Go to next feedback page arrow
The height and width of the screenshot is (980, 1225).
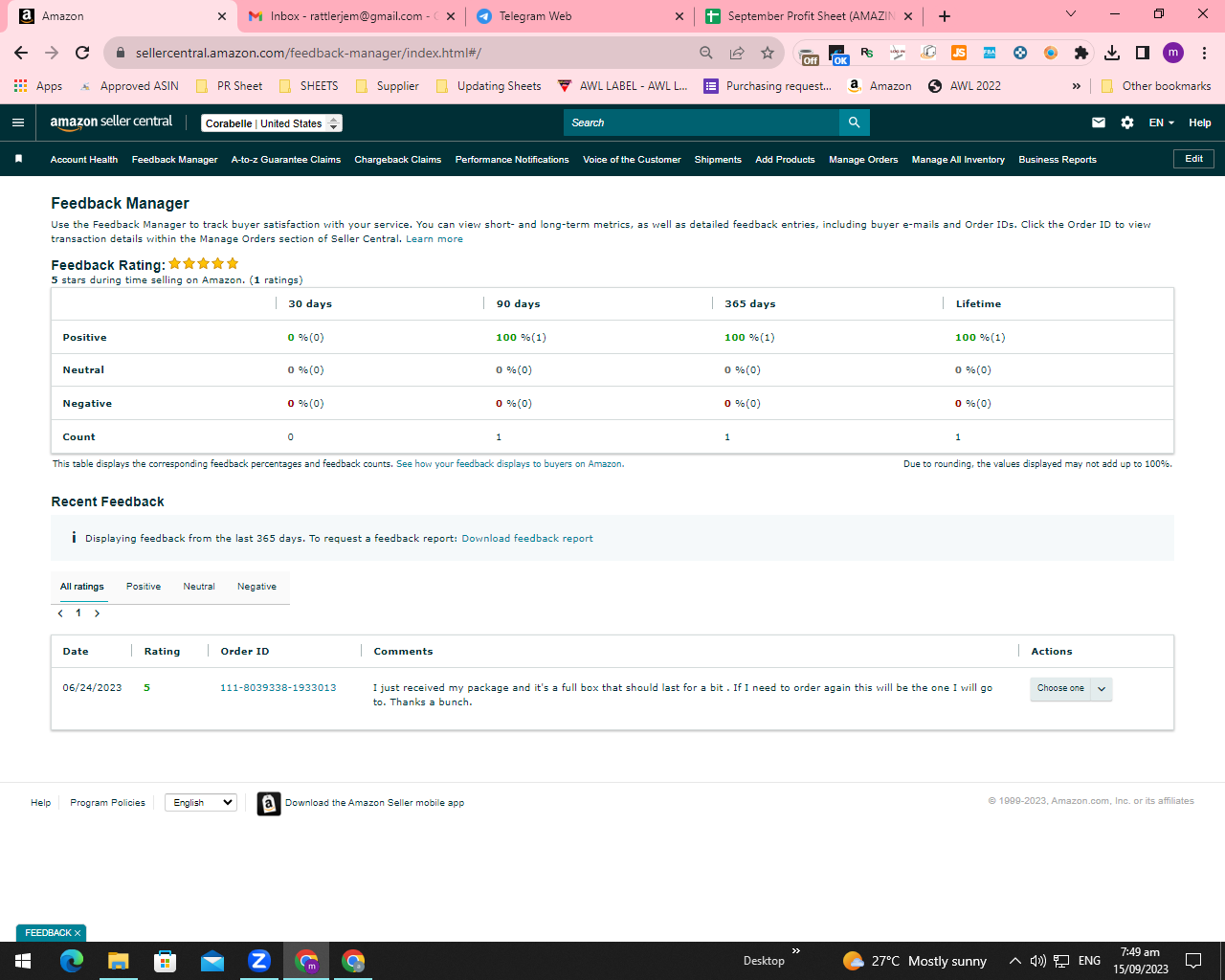pyautogui.click(x=97, y=613)
